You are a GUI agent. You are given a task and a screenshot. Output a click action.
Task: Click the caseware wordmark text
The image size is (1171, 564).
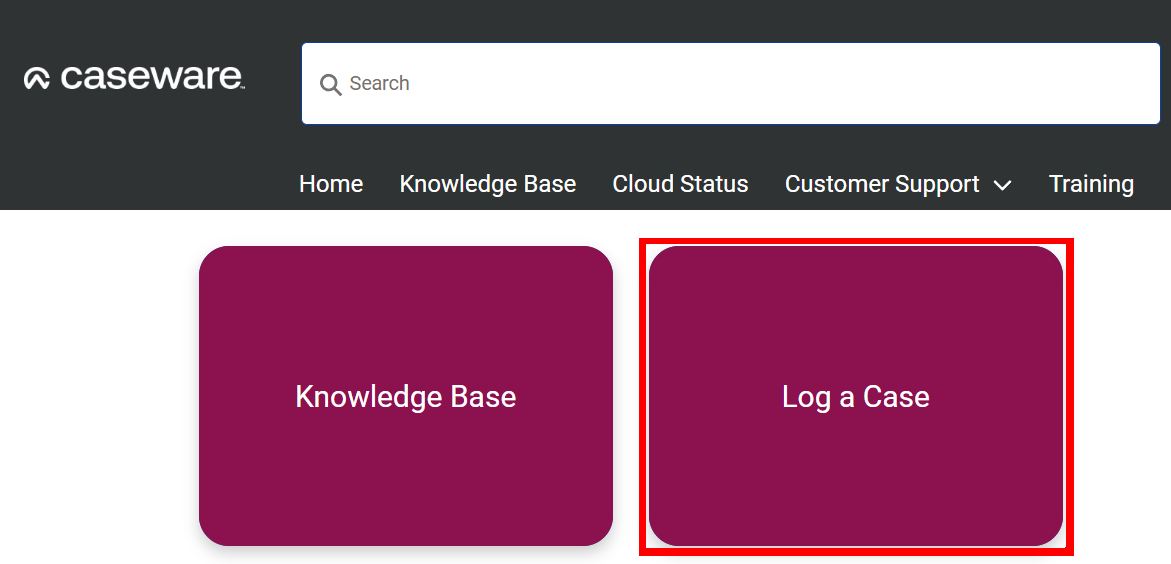pyautogui.click(x=152, y=77)
